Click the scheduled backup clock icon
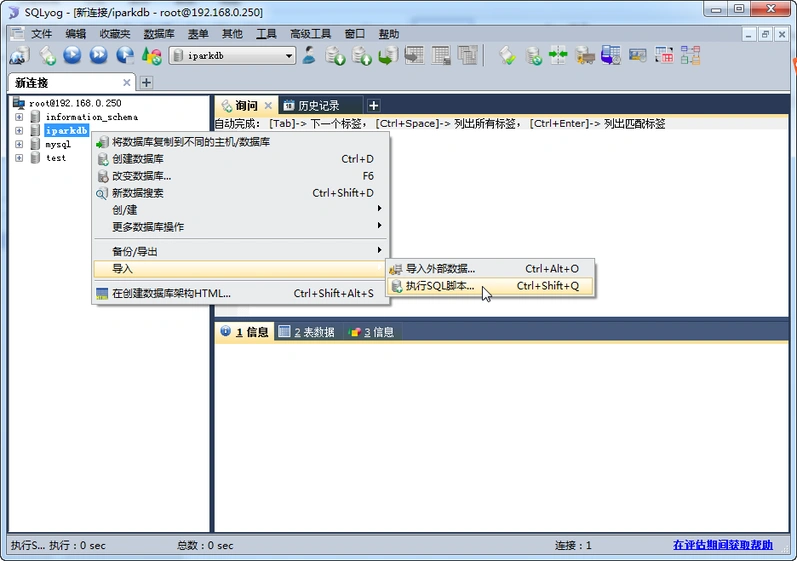This screenshot has height=561, width=797. (x=611, y=55)
